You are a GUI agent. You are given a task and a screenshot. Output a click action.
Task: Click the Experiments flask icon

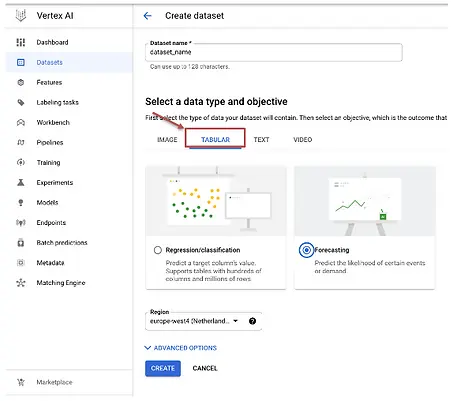click(x=21, y=182)
